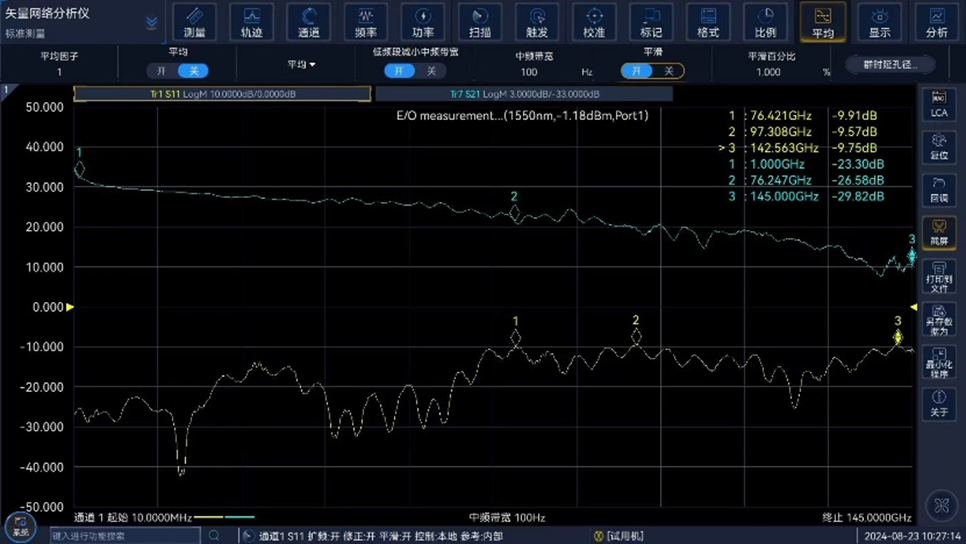Viewport: 966px width, 544px height.
Task: Toggle the 平均 (Average) on/off switch
Action: click(177, 71)
